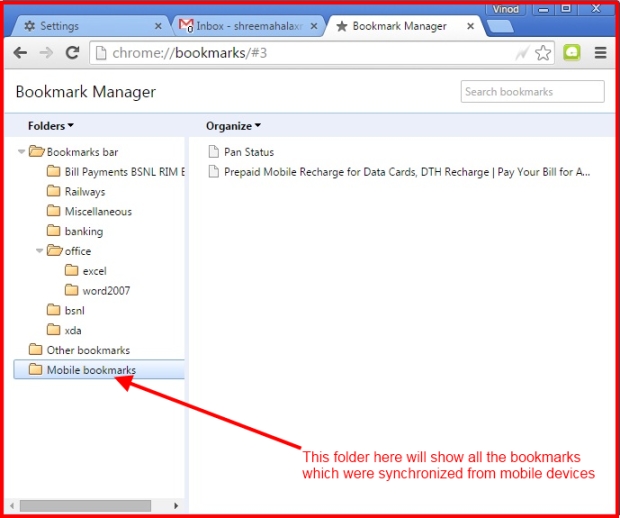
Task: Close the Settings tab
Action: pos(158,26)
